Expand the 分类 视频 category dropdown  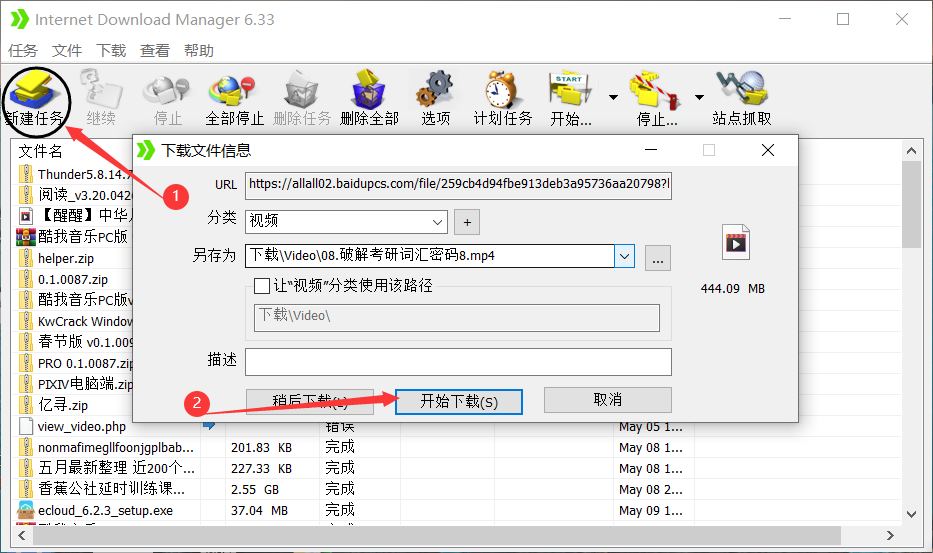(x=437, y=222)
